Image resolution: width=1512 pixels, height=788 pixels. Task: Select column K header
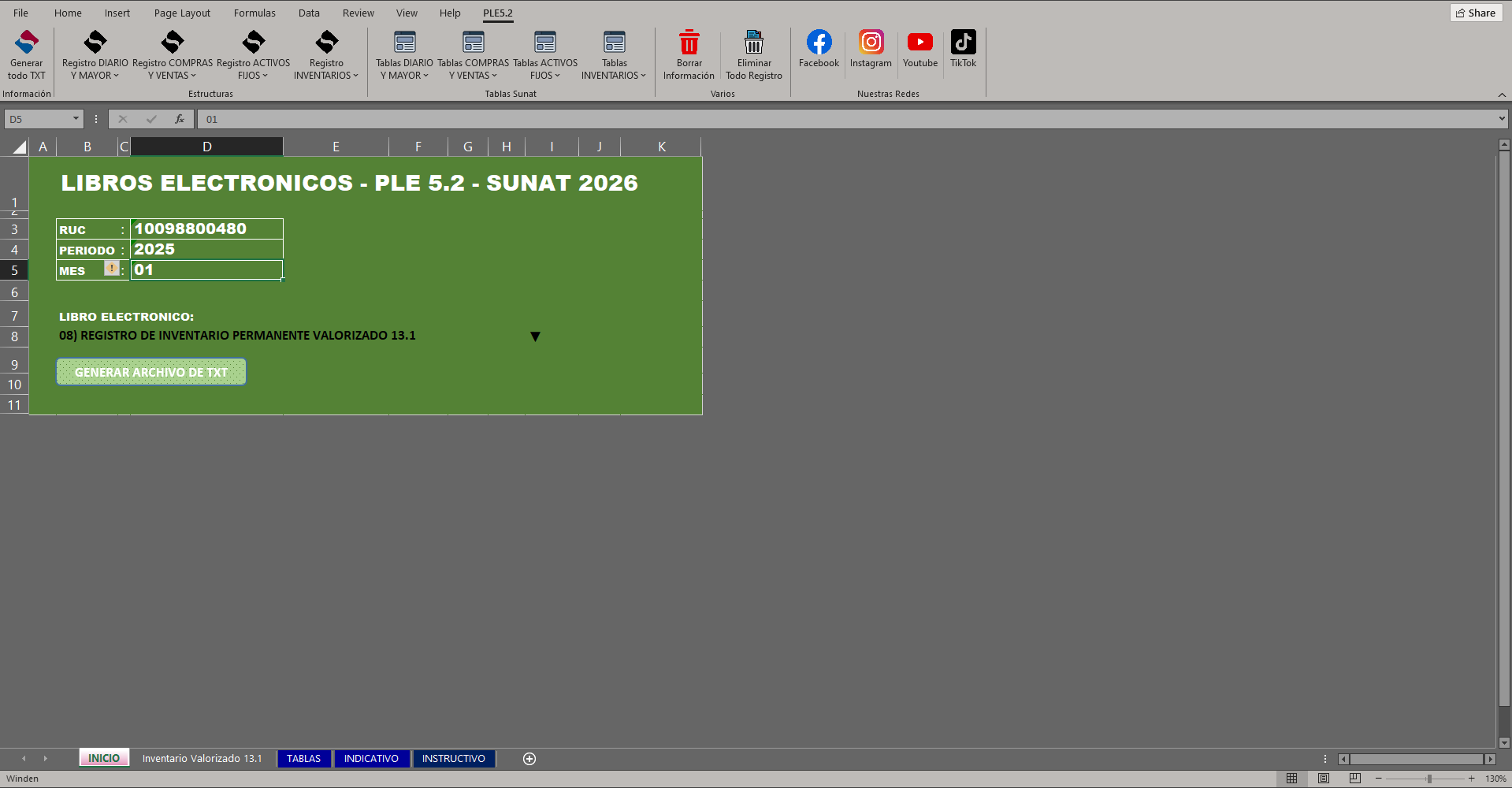(x=661, y=147)
